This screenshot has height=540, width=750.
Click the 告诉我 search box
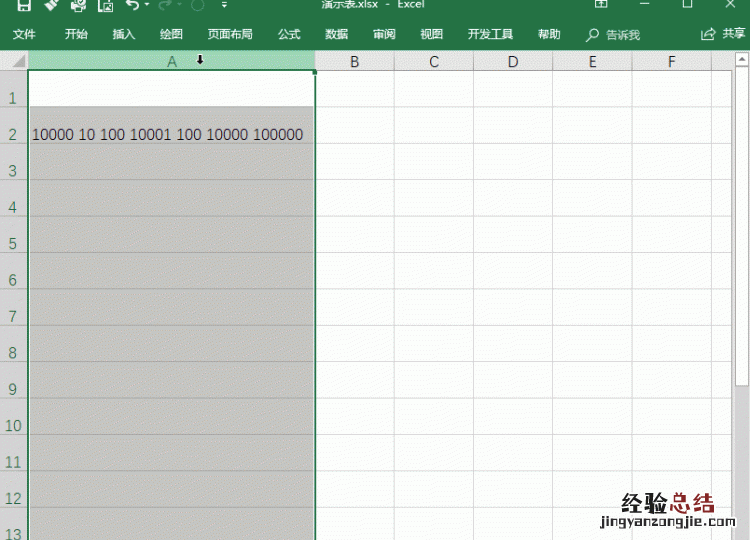pyautogui.click(x=613, y=35)
